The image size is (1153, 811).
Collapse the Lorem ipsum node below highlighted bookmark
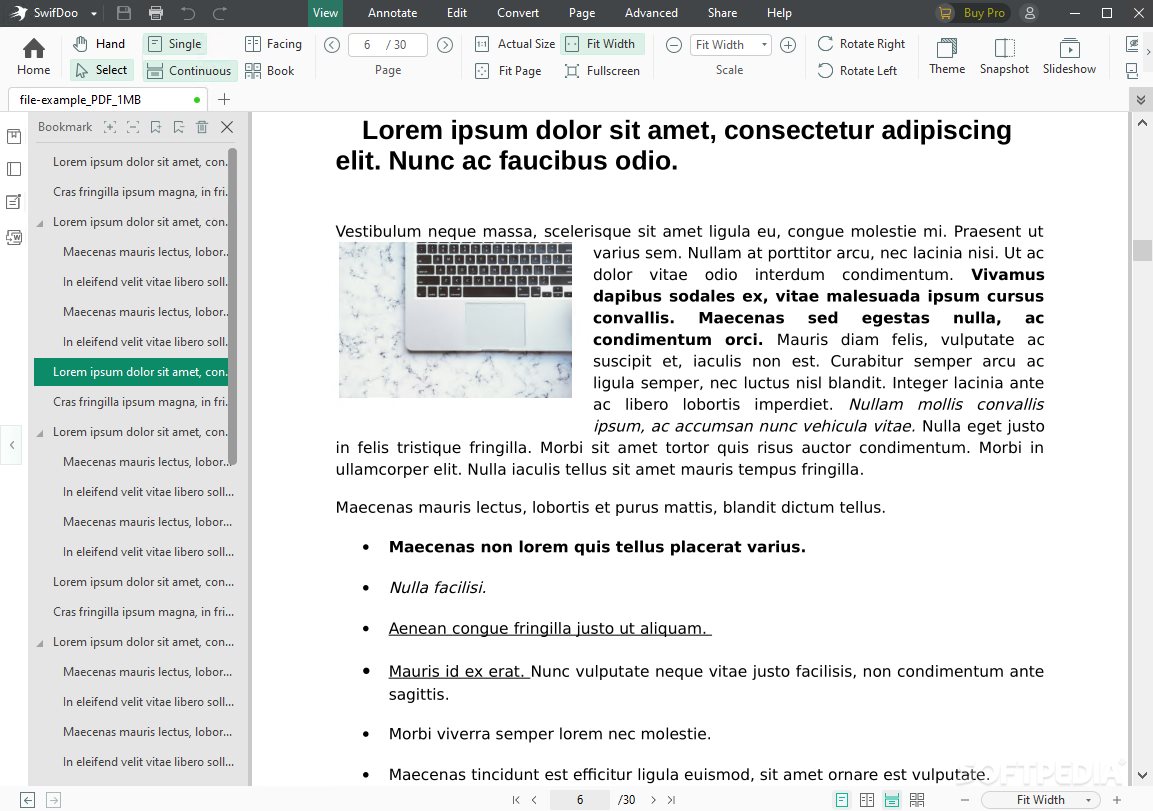coord(40,433)
